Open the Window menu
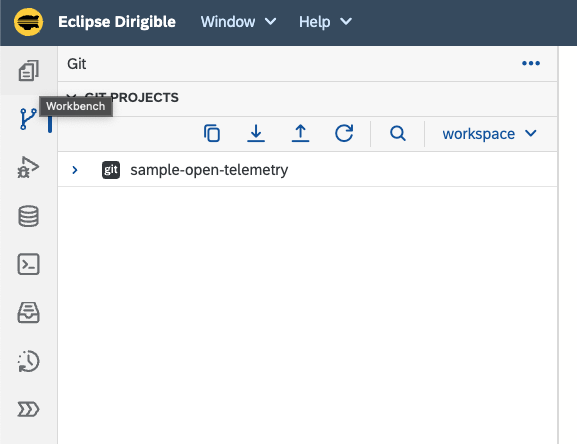Image resolution: width=577 pixels, height=444 pixels. [x=238, y=22]
